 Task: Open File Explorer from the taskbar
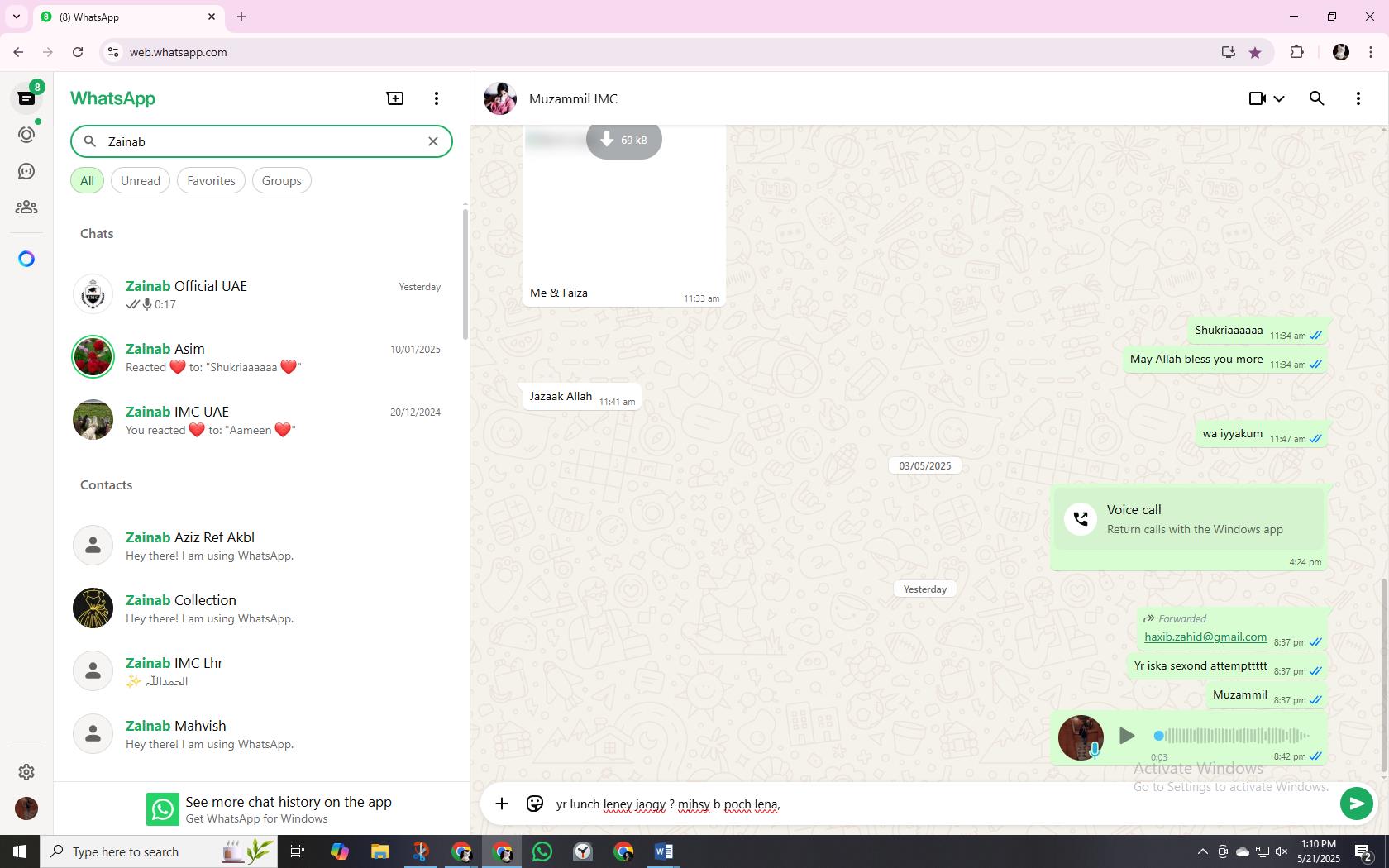pos(379,851)
